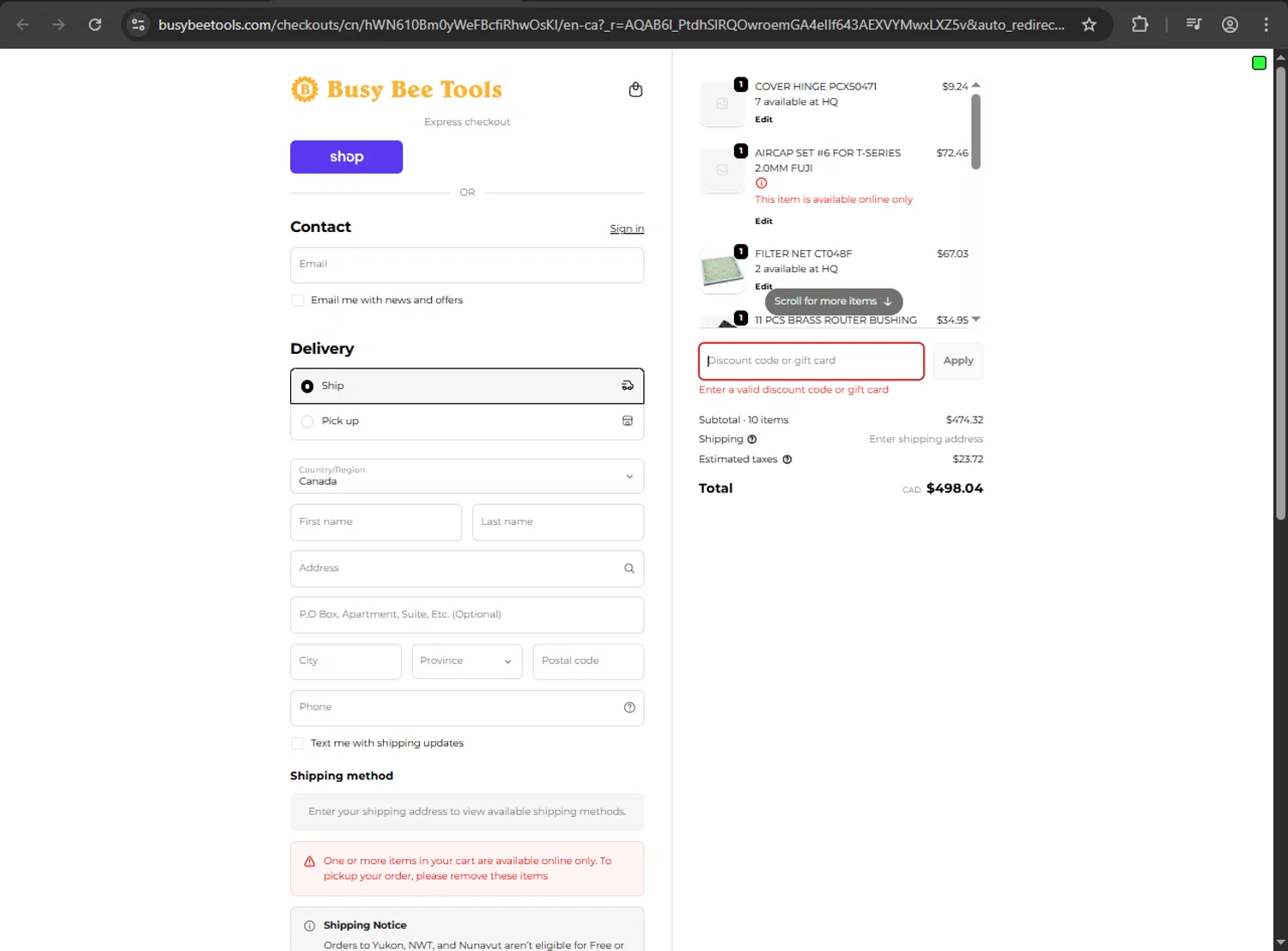Click the address search magnifier icon

click(629, 569)
